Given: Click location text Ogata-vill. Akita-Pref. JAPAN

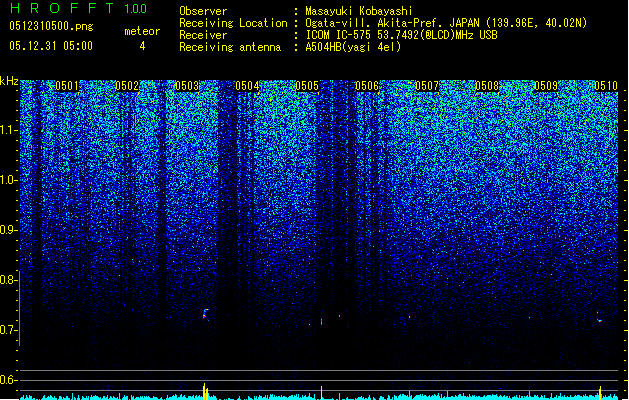Looking at the screenshot, I should click(x=392, y=23).
